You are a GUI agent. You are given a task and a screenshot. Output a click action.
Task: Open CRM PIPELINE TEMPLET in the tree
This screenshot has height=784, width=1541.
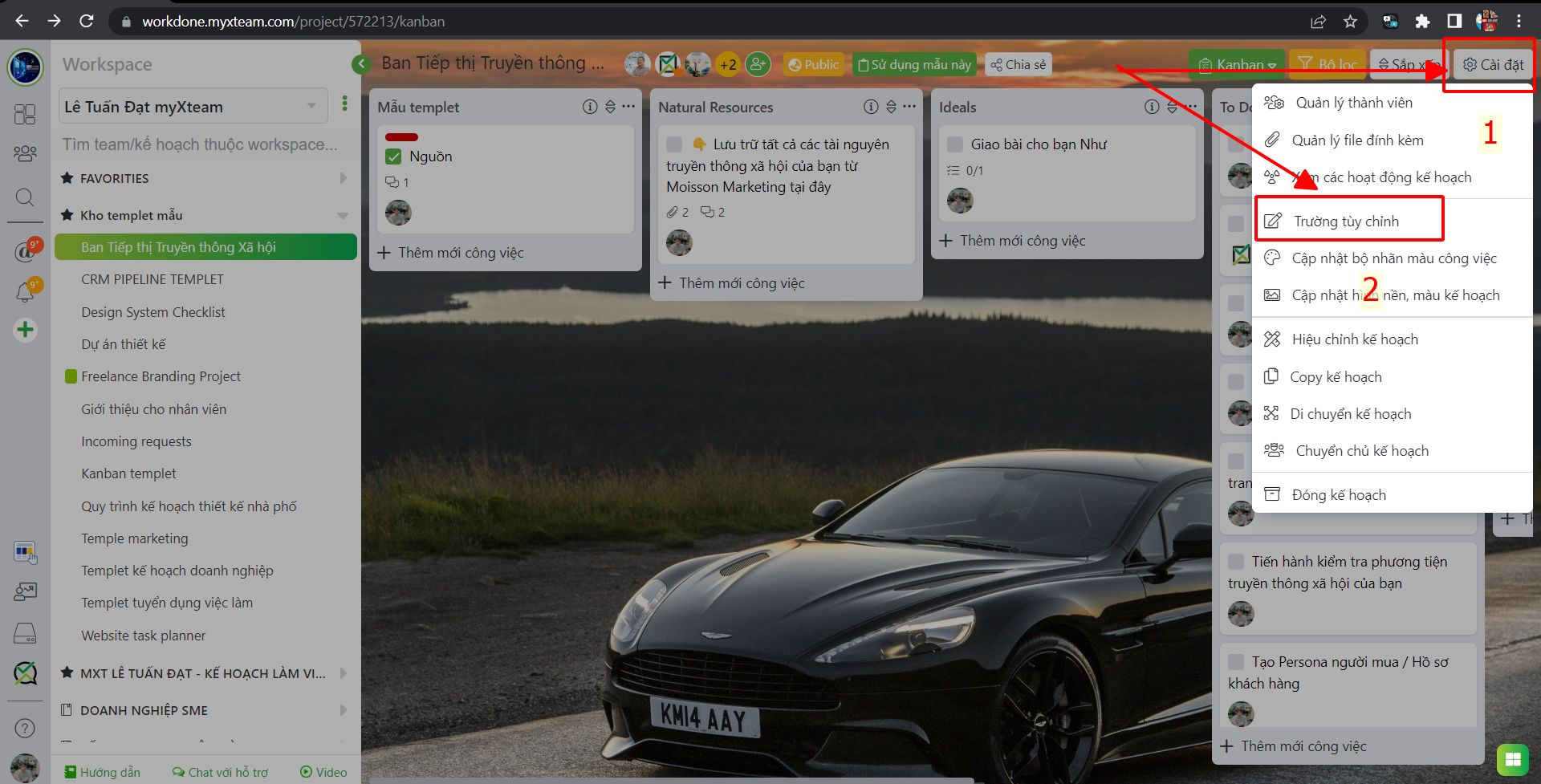coord(152,279)
